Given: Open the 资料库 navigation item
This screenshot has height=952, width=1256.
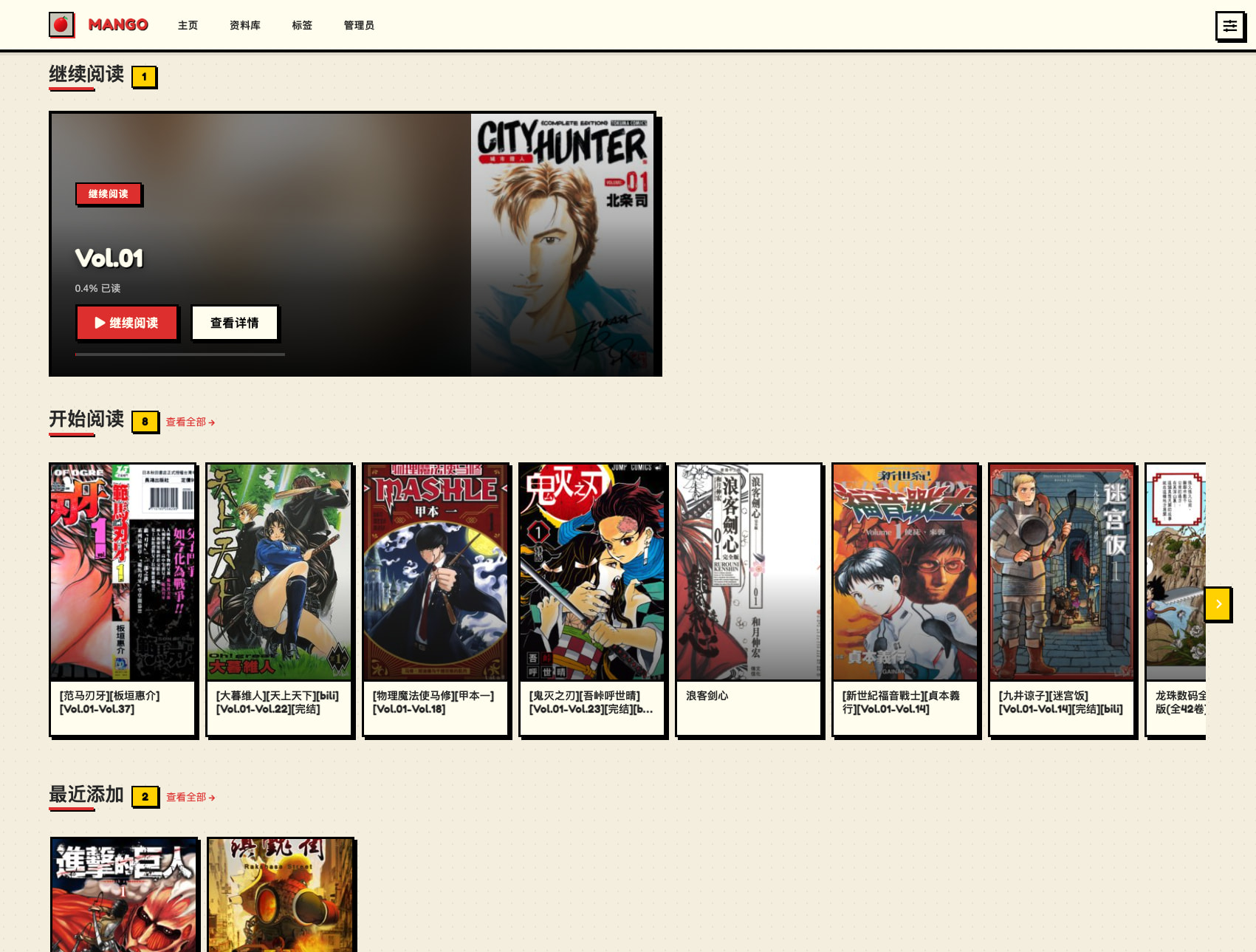Looking at the screenshot, I should (245, 25).
